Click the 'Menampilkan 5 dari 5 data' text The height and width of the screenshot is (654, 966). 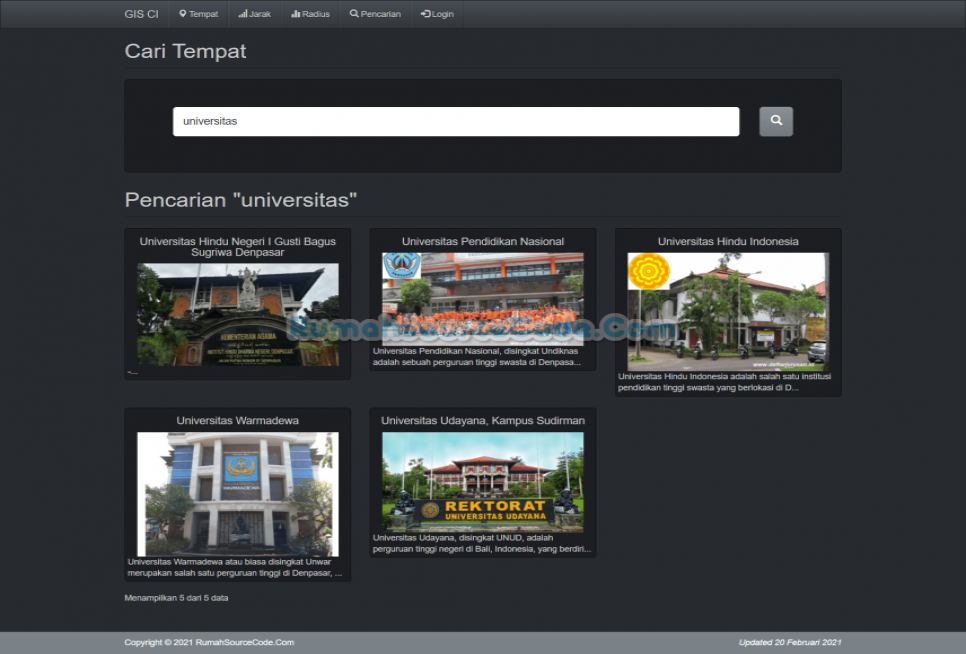(x=176, y=598)
